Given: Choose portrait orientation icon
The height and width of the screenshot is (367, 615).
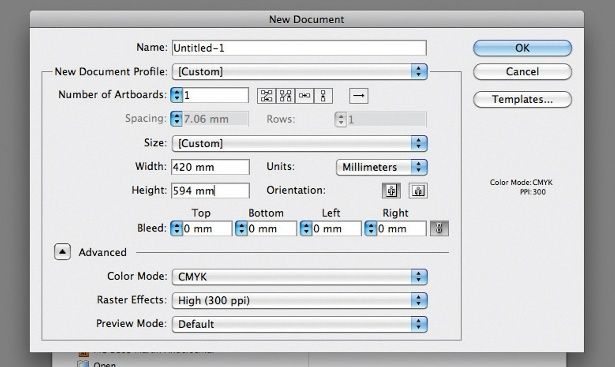Looking at the screenshot, I should pos(391,191).
